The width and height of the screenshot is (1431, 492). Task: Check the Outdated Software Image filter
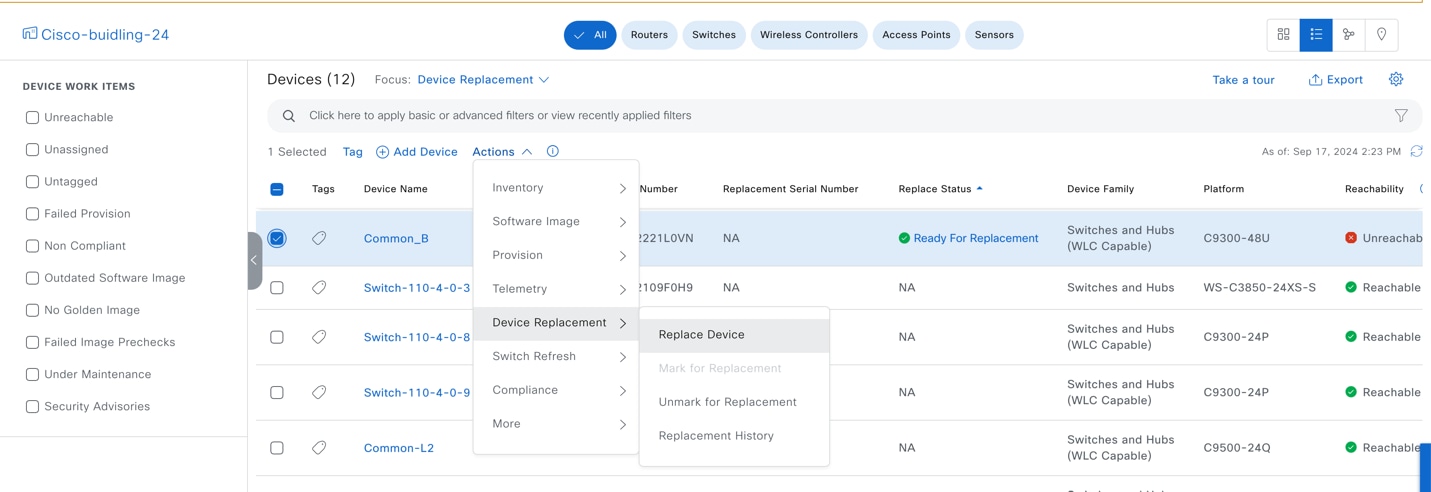[x=33, y=278]
